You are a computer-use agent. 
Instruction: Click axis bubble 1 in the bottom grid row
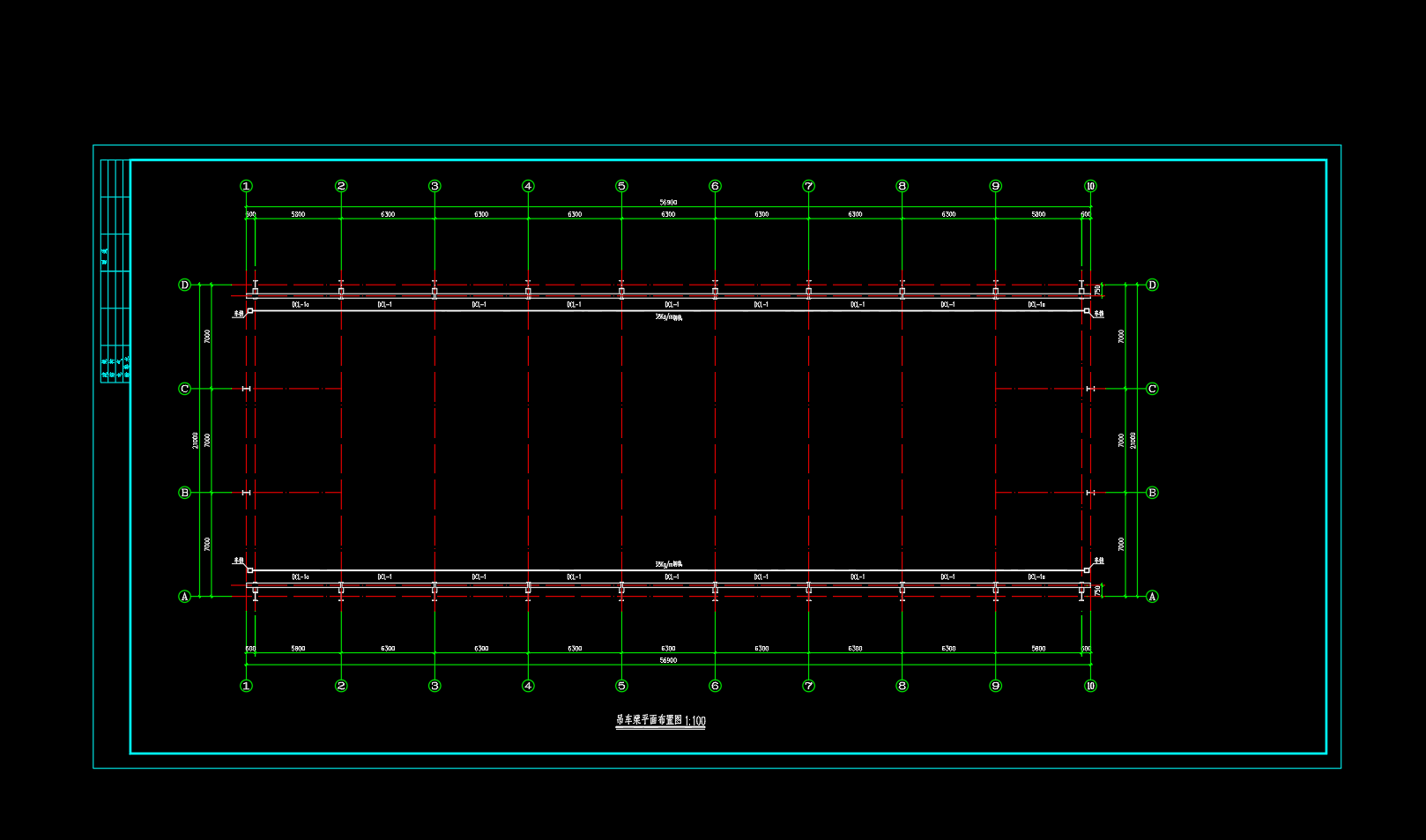click(x=246, y=686)
